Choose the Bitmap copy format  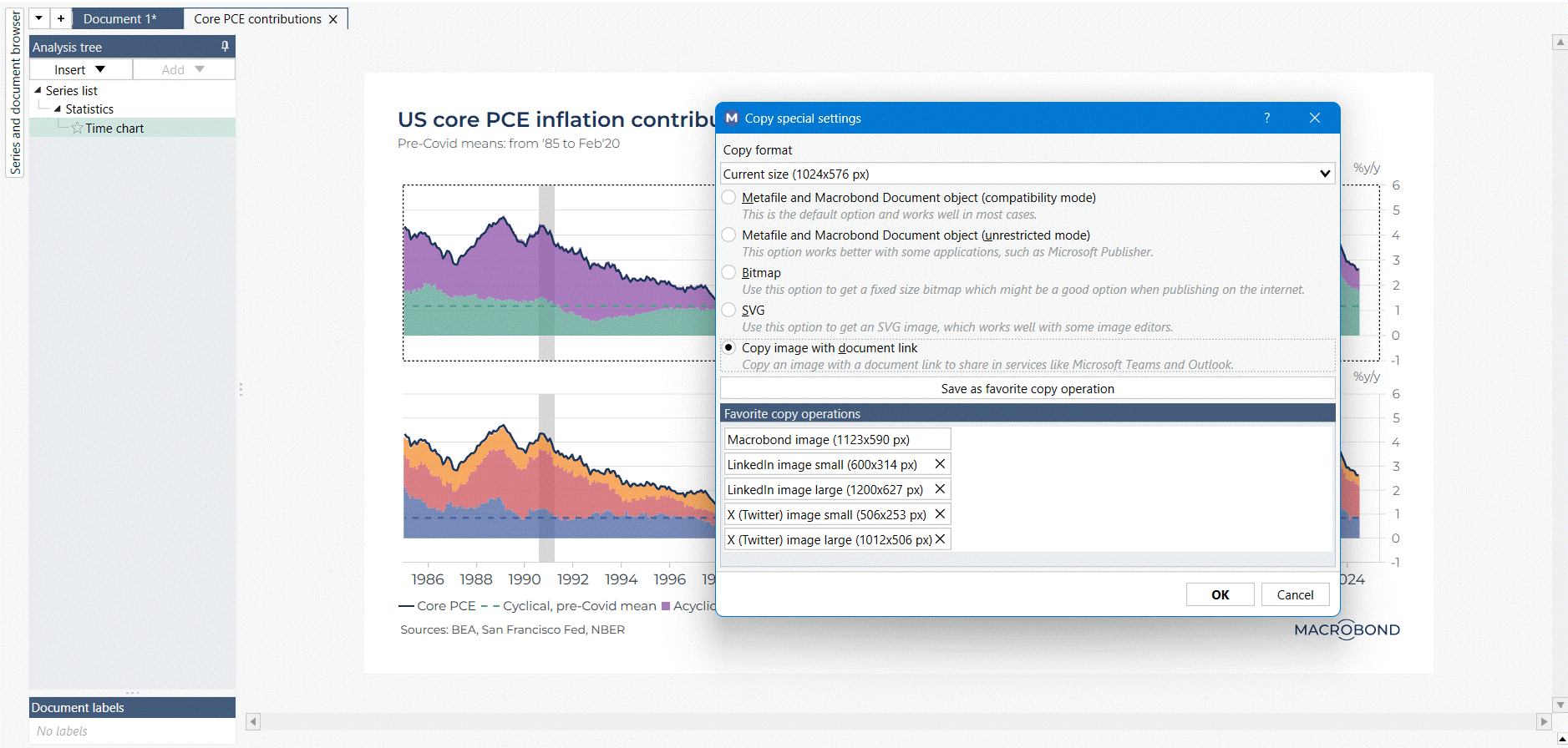coord(729,273)
